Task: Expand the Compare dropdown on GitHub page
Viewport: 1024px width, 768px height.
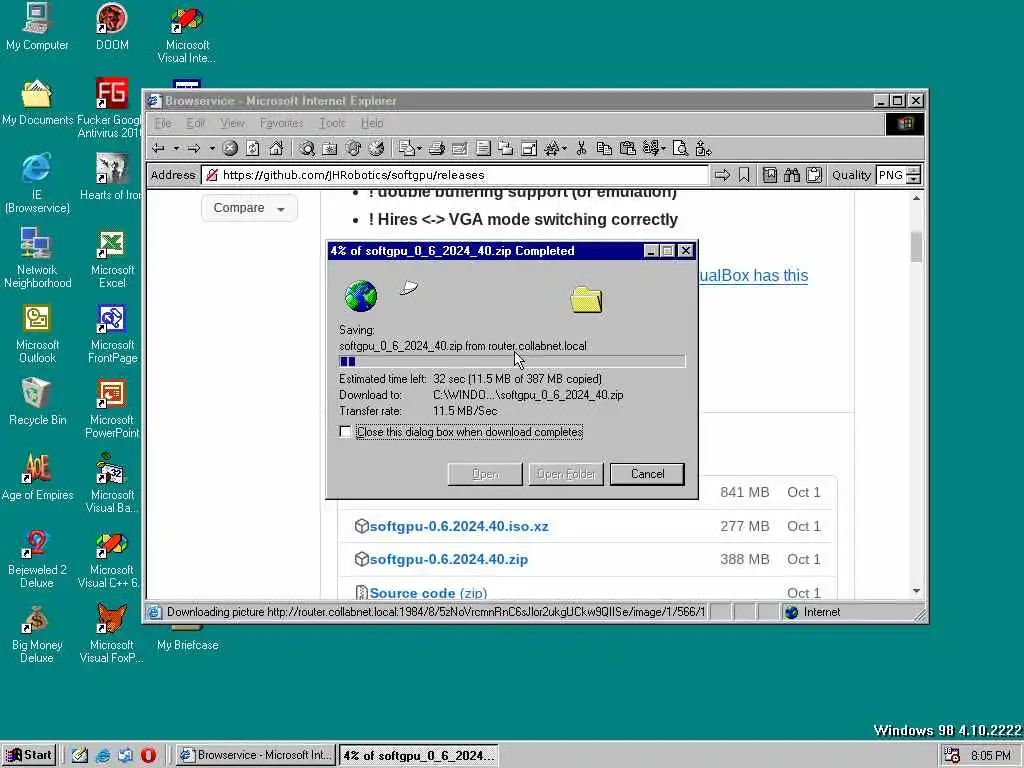Action: 249,208
